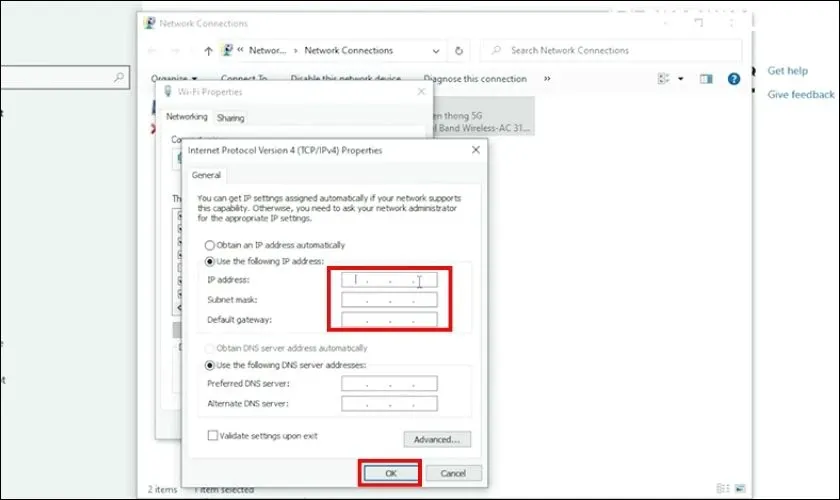This screenshot has height=500, width=840.
Task: Expand the address bar history dropdown
Action: [436, 51]
